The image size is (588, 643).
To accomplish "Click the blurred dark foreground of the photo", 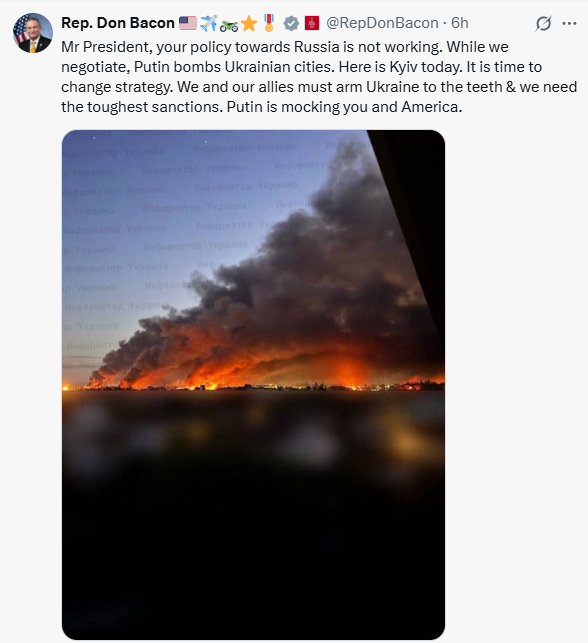I will tap(253, 513).
